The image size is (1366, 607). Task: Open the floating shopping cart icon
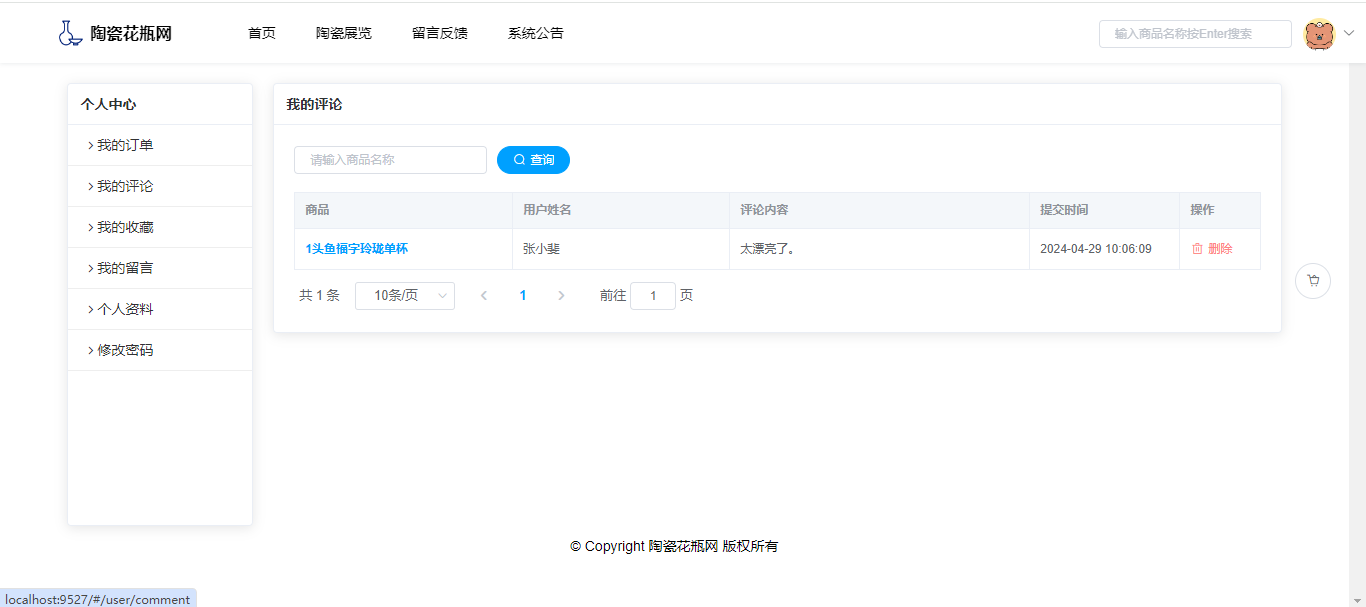click(x=1312, y=281)
